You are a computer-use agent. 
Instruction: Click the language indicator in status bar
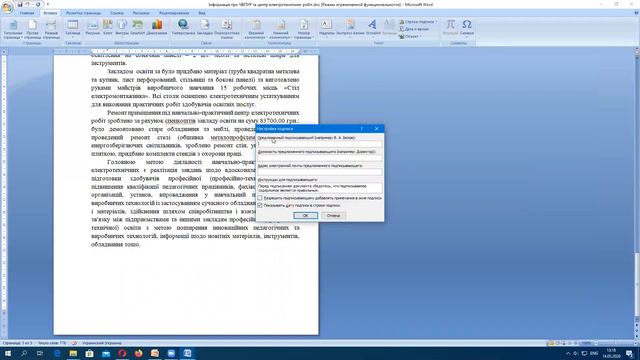click(x=102, y=343)
